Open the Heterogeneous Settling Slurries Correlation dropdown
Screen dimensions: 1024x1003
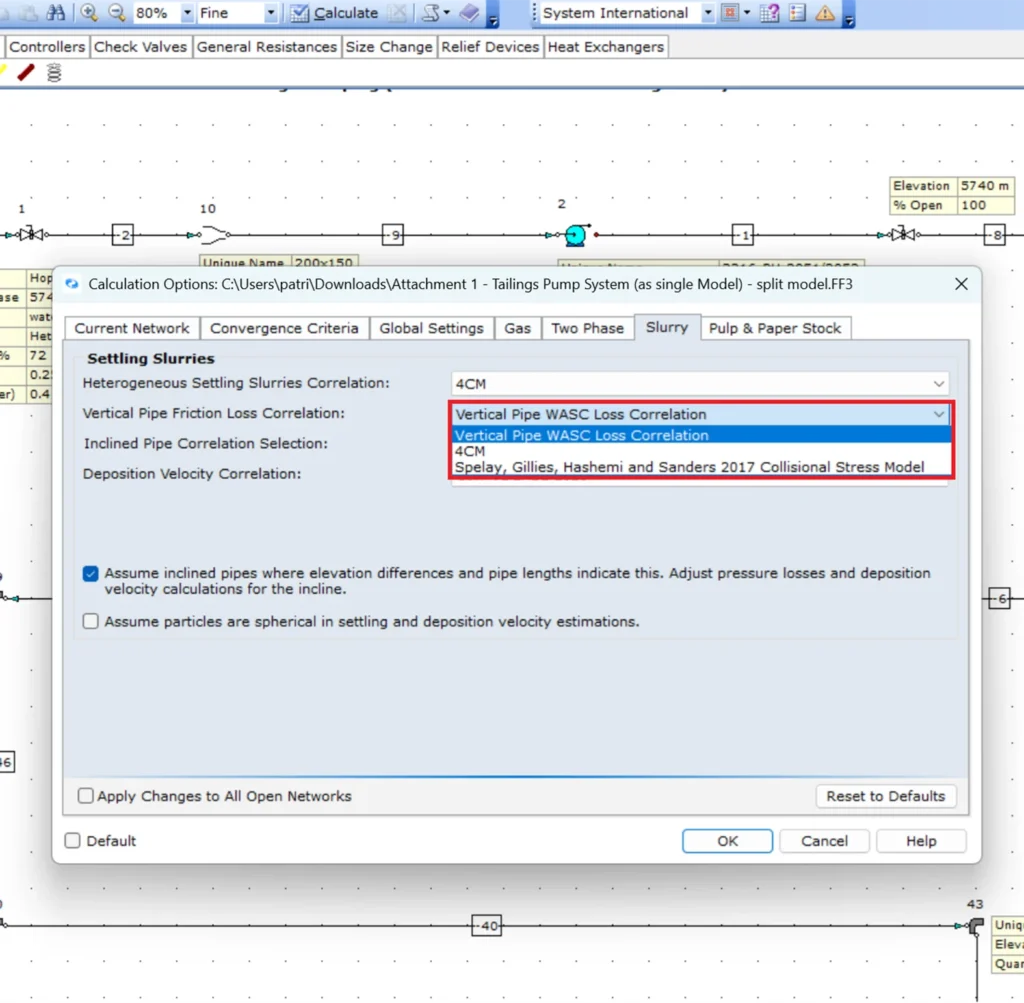point(938,383)
